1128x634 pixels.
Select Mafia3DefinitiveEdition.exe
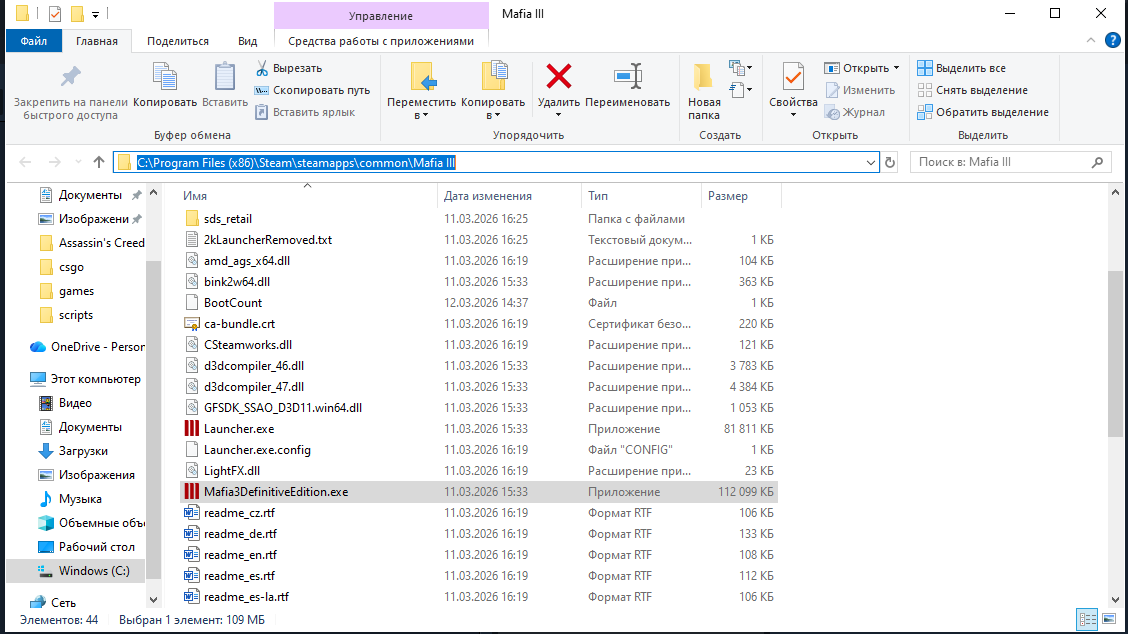pos(478,492)
